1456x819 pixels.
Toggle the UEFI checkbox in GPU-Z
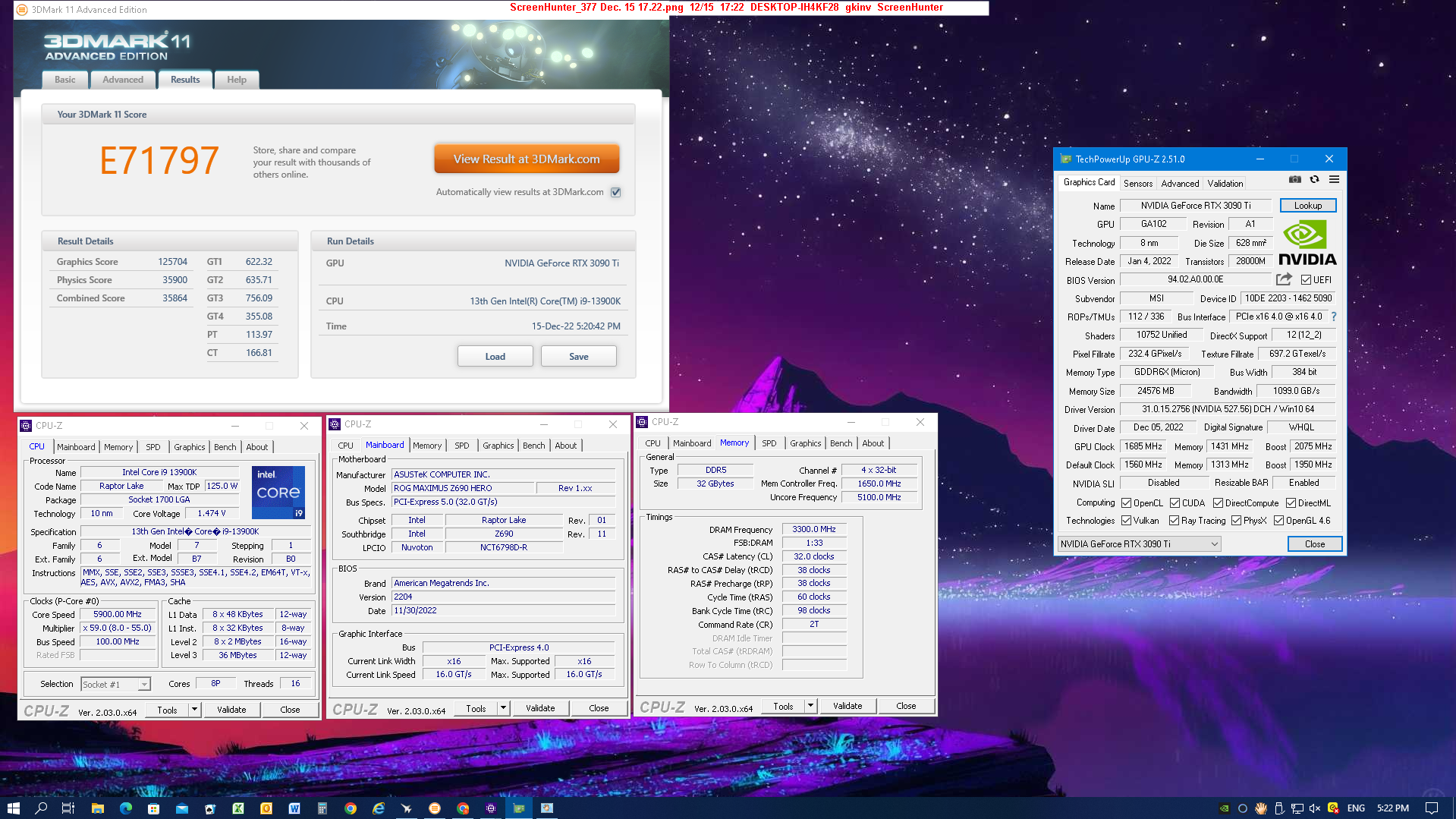point(1306,279)
